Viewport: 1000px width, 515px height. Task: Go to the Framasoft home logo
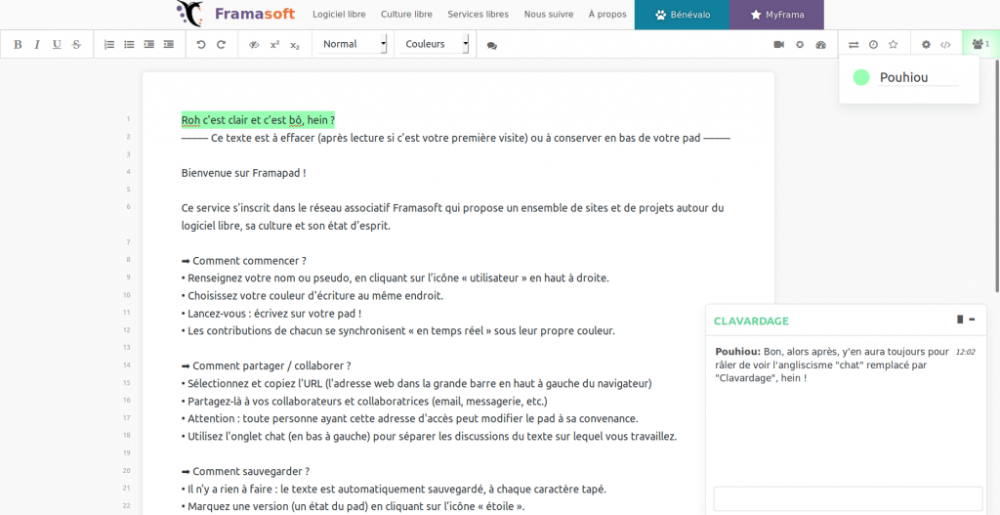(x=236, y=14)
